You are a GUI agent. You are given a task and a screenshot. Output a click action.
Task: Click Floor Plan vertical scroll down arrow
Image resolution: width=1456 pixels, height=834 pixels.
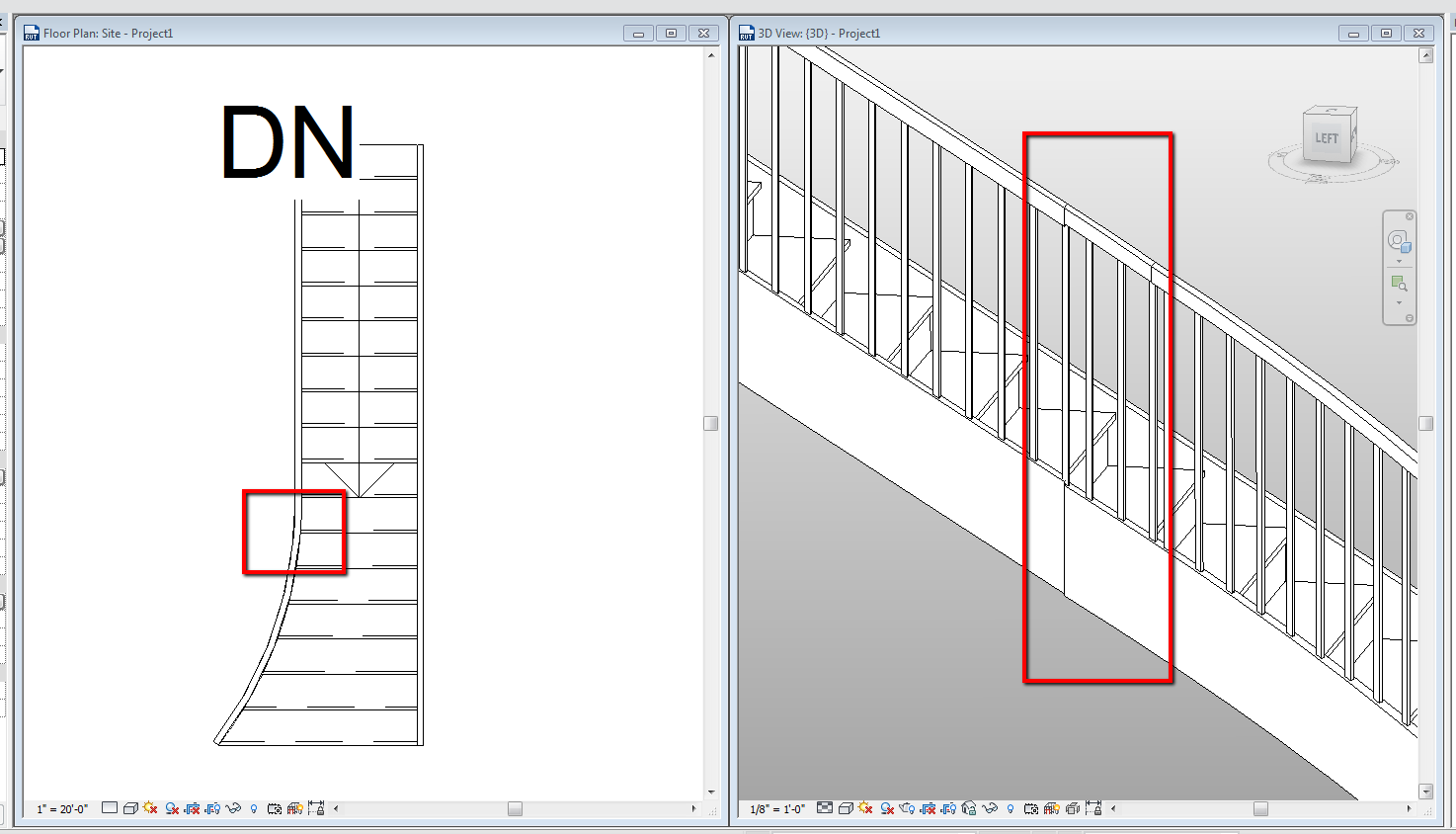[711, 792]
